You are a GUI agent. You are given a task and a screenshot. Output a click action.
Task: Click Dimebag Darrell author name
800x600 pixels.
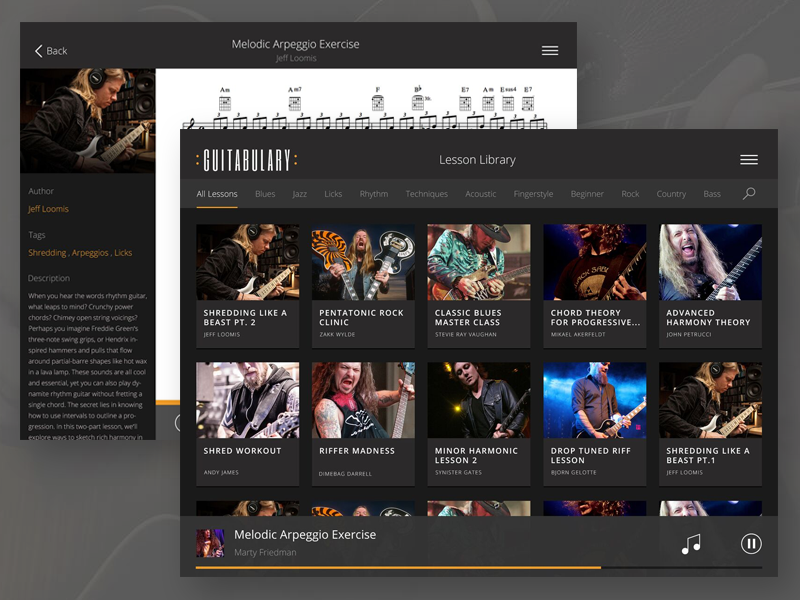[345, 474]
